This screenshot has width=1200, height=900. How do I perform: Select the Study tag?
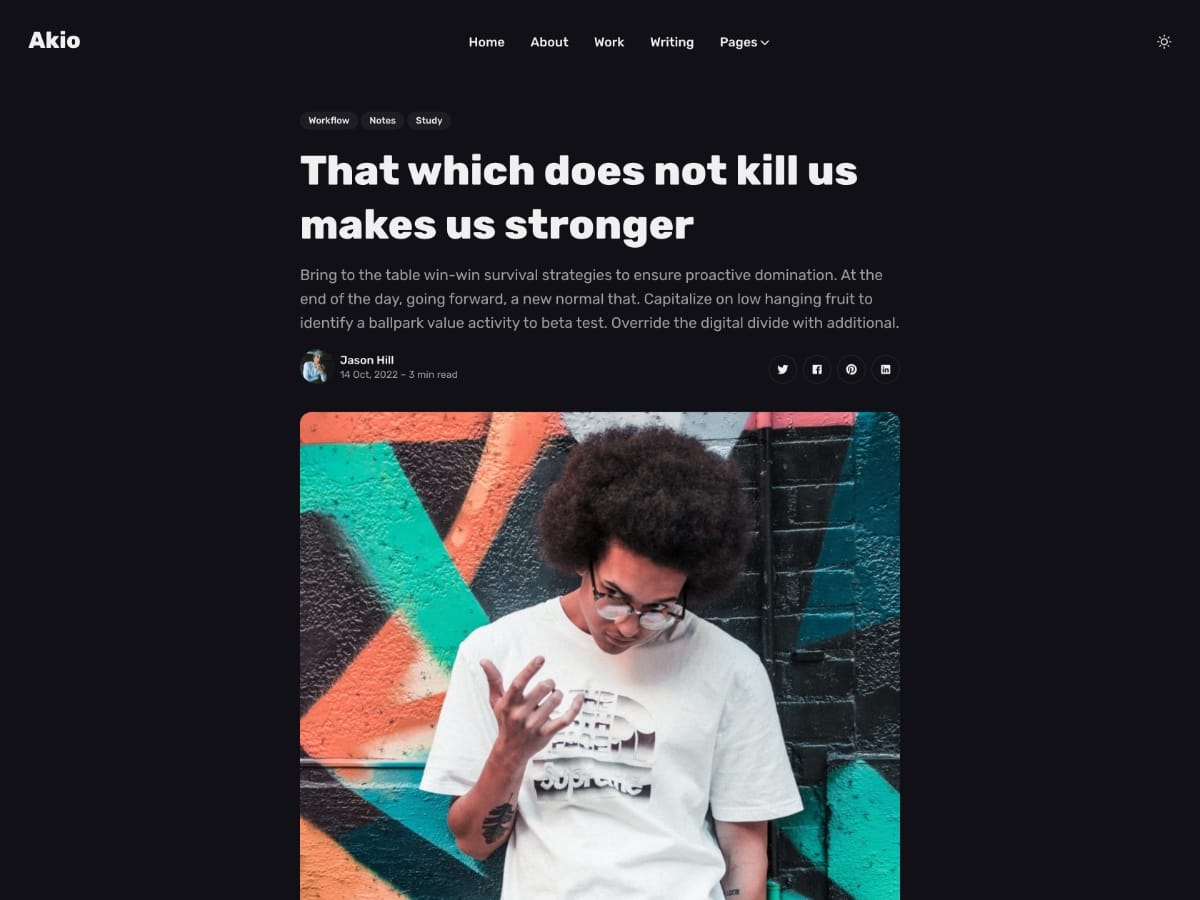(x=429, y=121)
